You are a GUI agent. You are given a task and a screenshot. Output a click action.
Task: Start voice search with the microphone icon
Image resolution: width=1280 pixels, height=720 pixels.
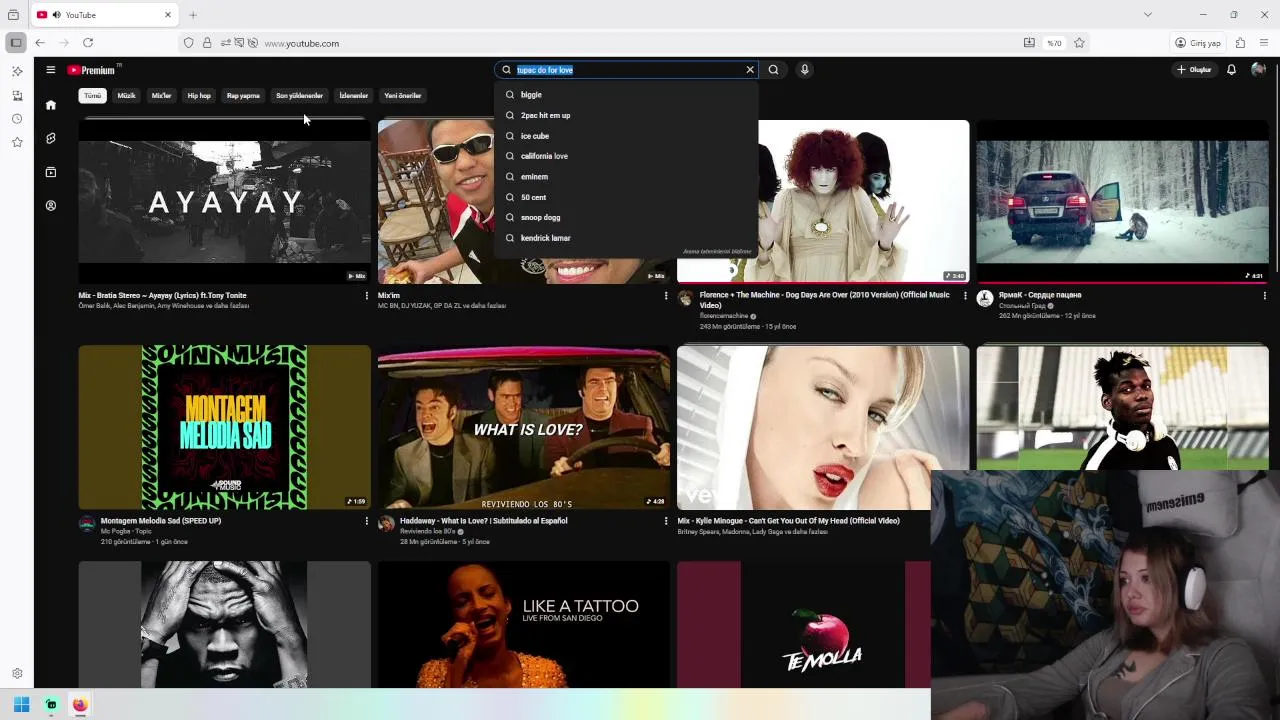[804, 70]
